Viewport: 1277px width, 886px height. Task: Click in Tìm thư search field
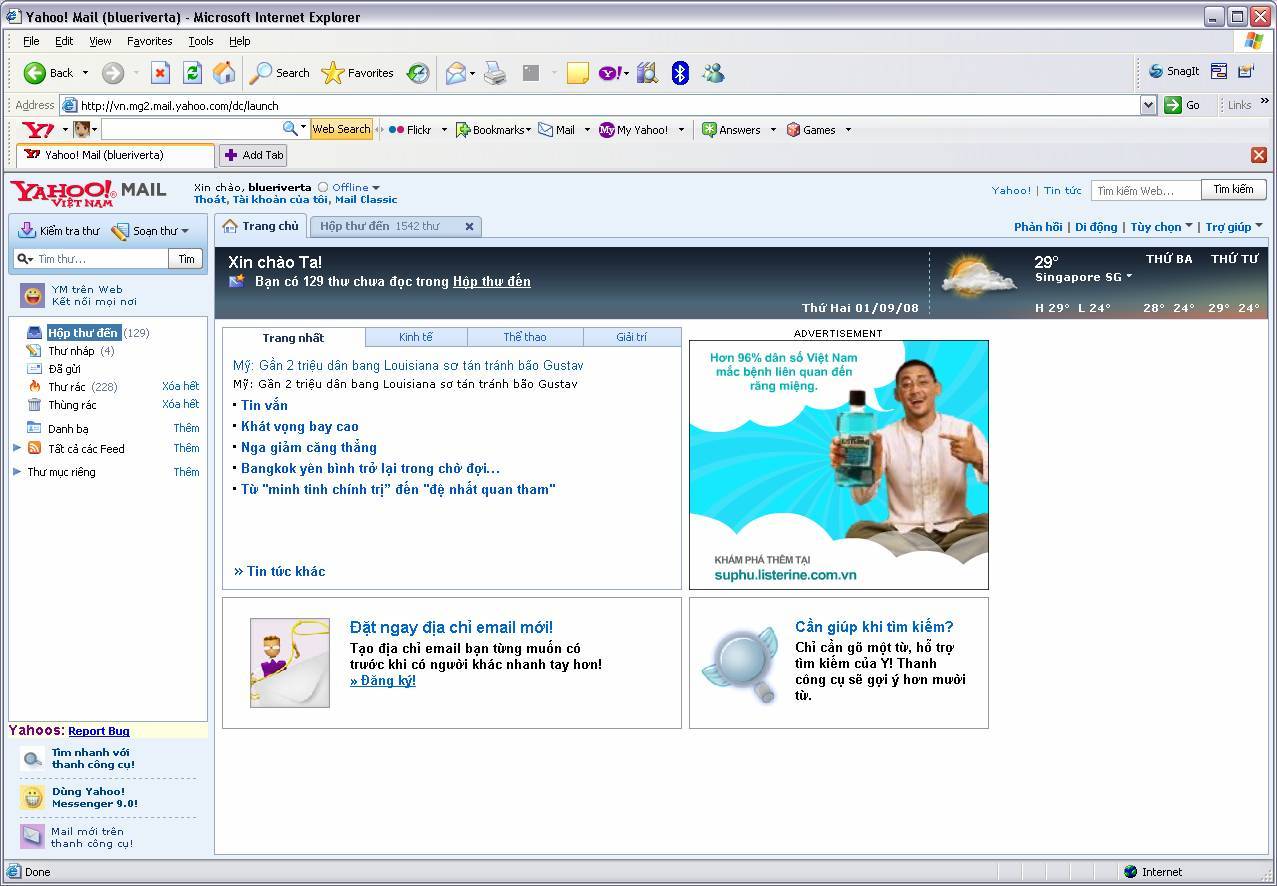[x=102, y=259]
